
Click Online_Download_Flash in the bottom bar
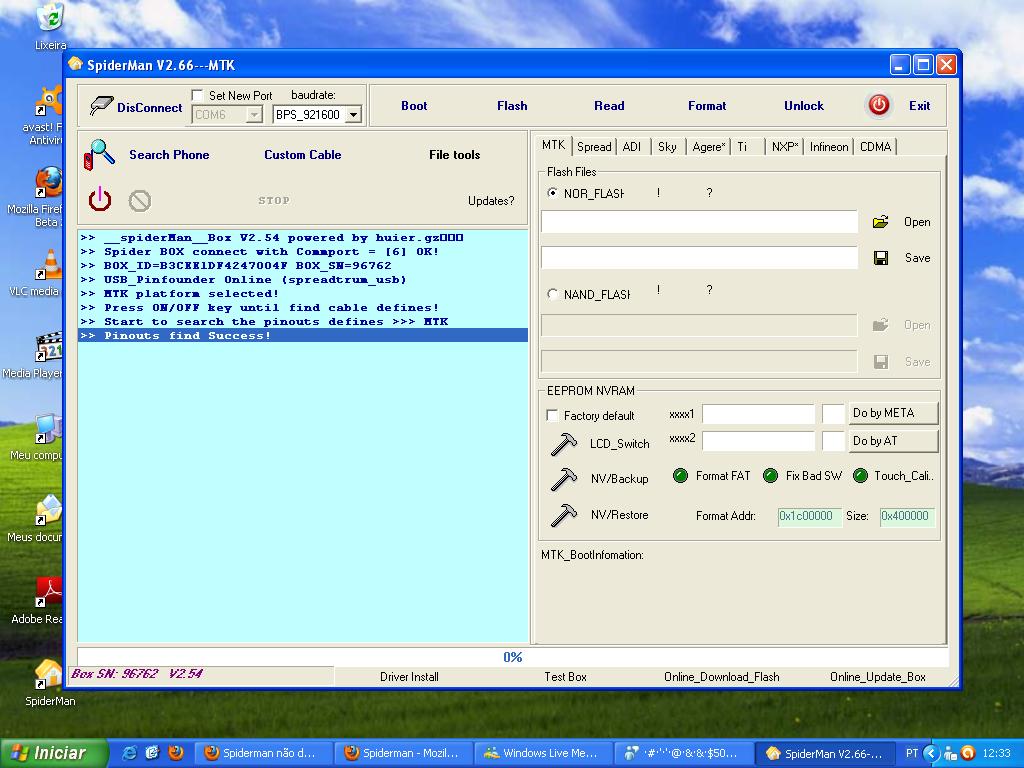pyautogui.click(x=722, y=677)
